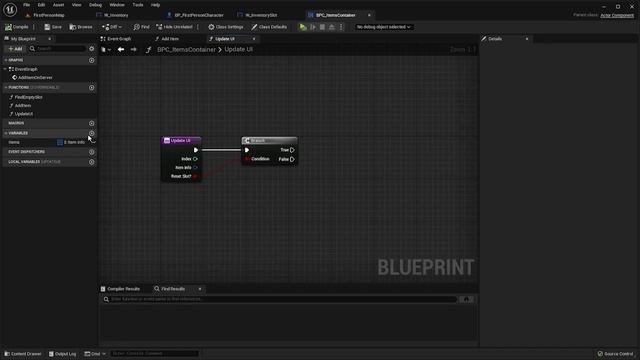This screenshot has width=640, height=360.
Task: Open the Debug menu
Action: coord(96,5)
